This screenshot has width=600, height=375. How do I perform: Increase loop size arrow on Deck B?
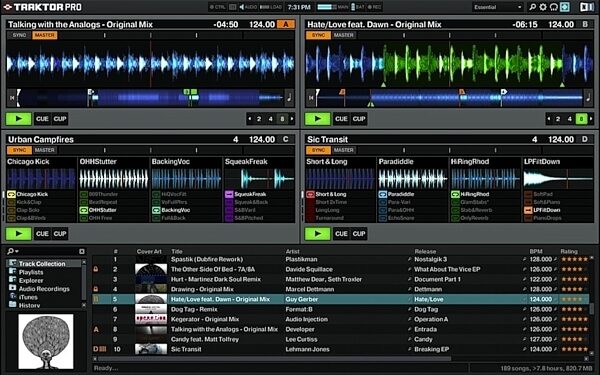[x=591, y=119]
